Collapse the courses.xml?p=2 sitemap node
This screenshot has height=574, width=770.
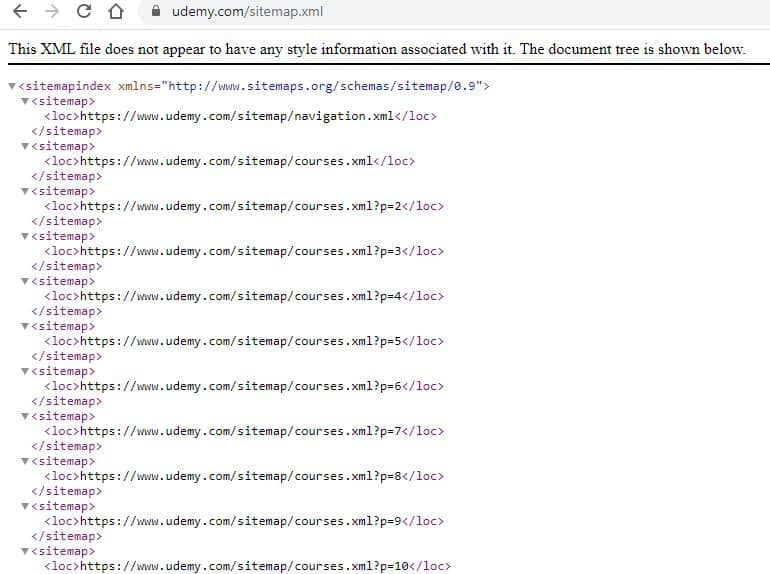[x=25, y=191]
